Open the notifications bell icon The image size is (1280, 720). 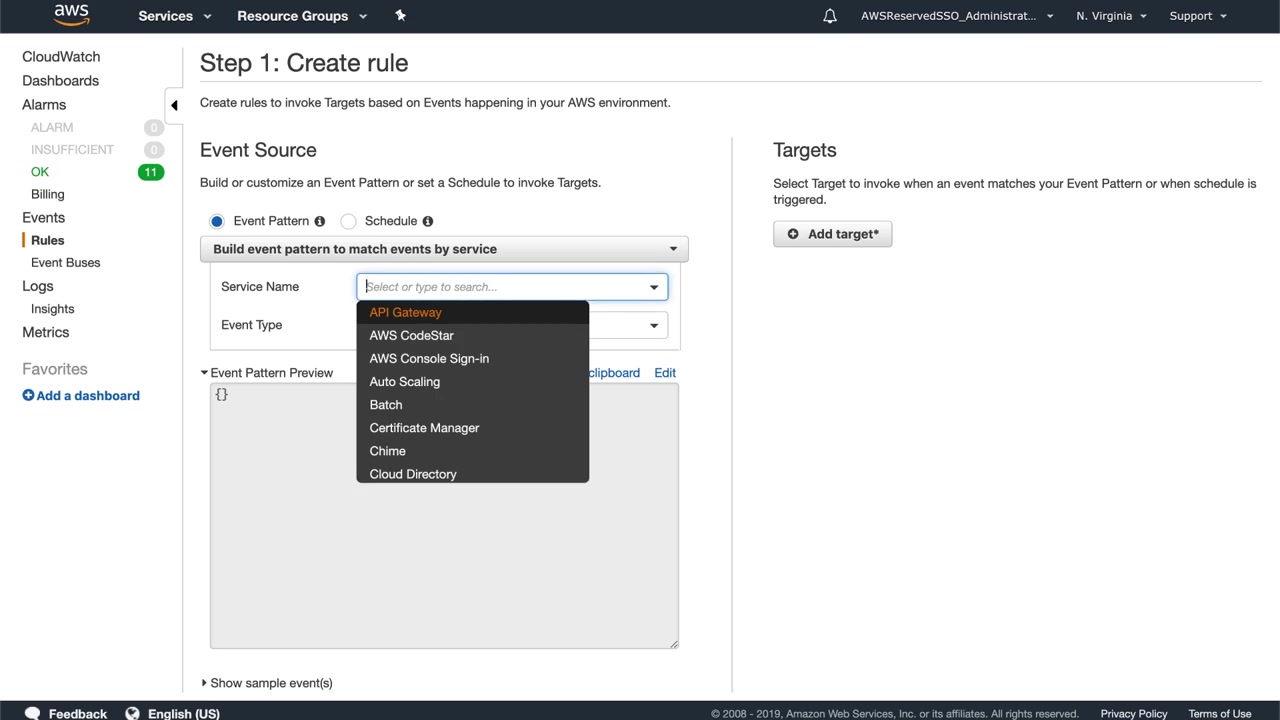(829, 16)
